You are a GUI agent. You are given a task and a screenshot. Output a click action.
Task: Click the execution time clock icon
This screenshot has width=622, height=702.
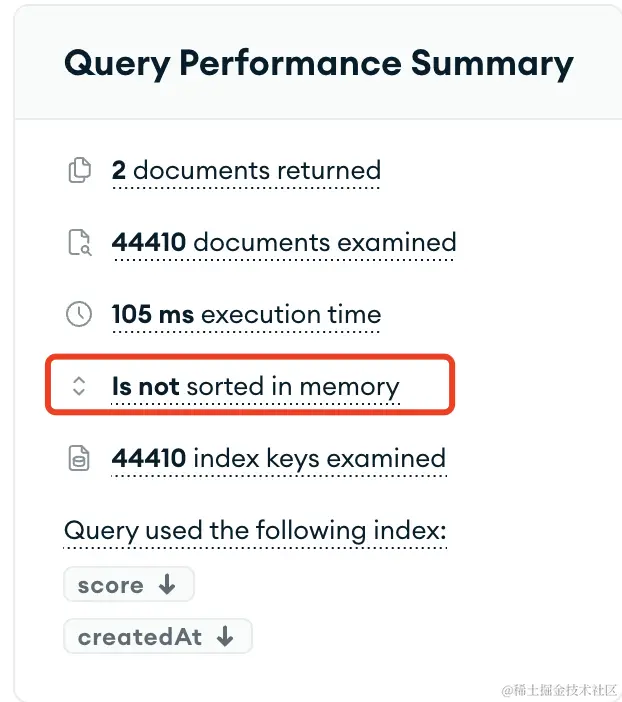click(x=79, y=314)
